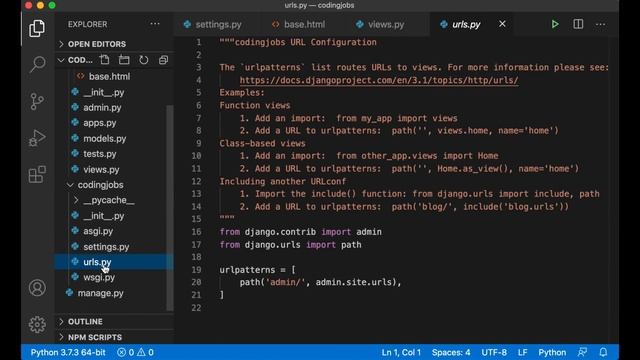Click "path('admin/', admin.site.urls)," line

[320, 282]
